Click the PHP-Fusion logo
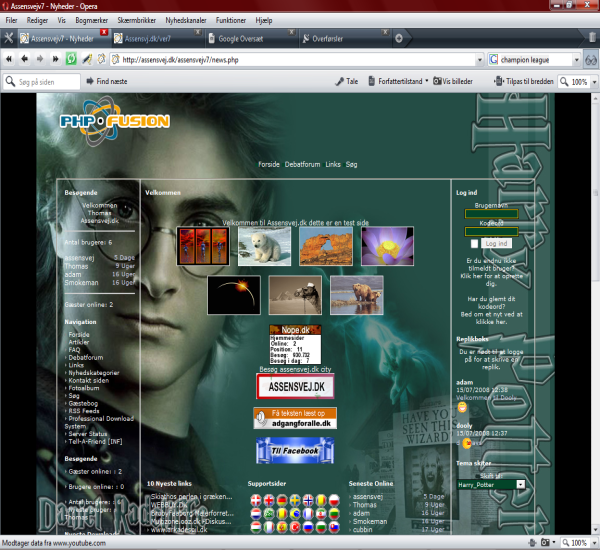This screenshot has width=600, height=550. pos(114,121)
